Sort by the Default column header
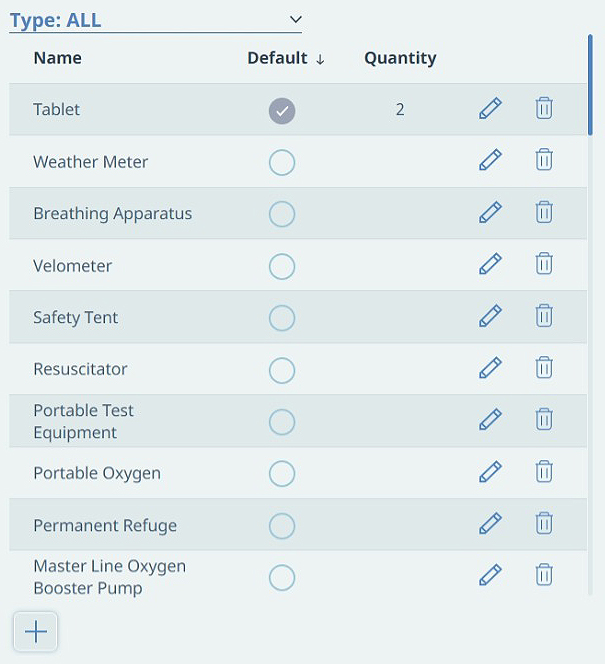Image resolution: width=605 pixels, height=664 pixels. pyautogui.click(x=286, y=58)
